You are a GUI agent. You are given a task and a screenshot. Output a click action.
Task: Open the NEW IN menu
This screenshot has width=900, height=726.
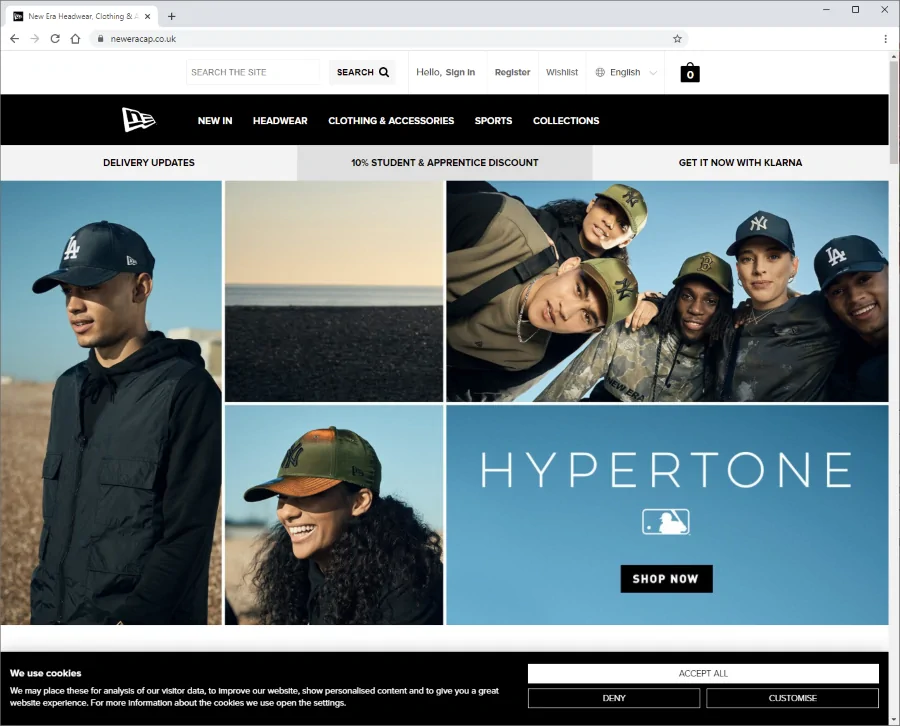[215, 121]
